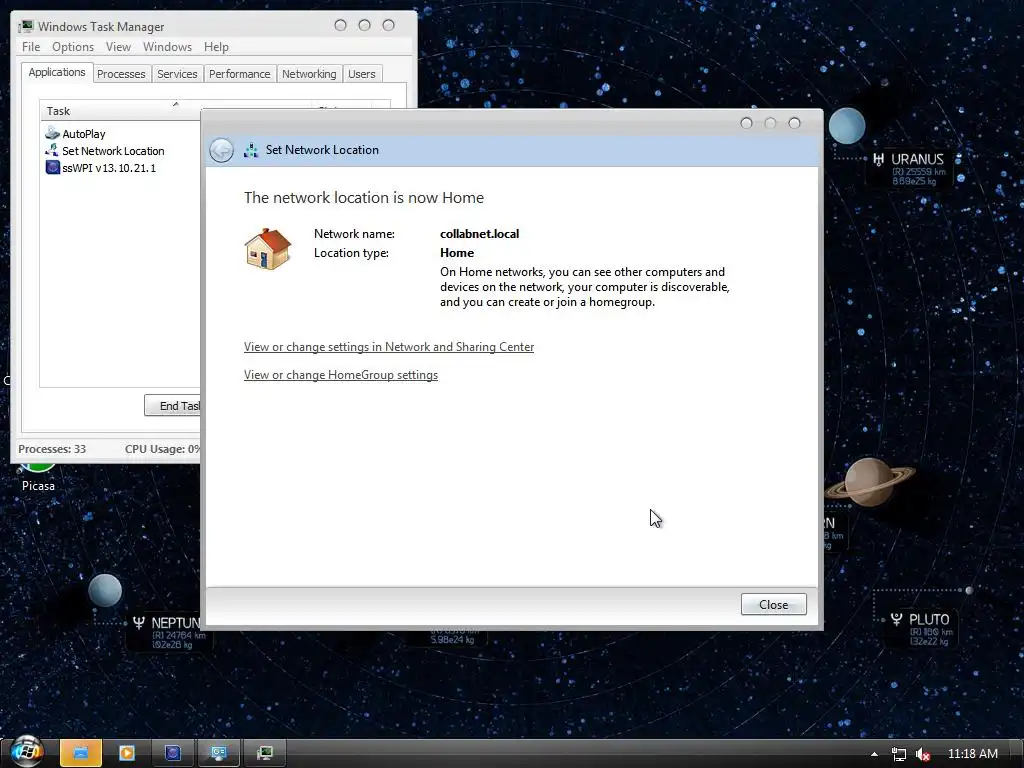Click the muted volume tray icon
Image resolution: width=1024 pixels, height=768 pixels.
coord(923,754)
